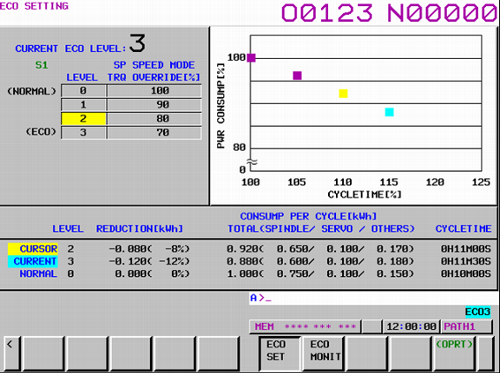Click the S1 spindle label
500x373 pixels.
click(42, 65)
